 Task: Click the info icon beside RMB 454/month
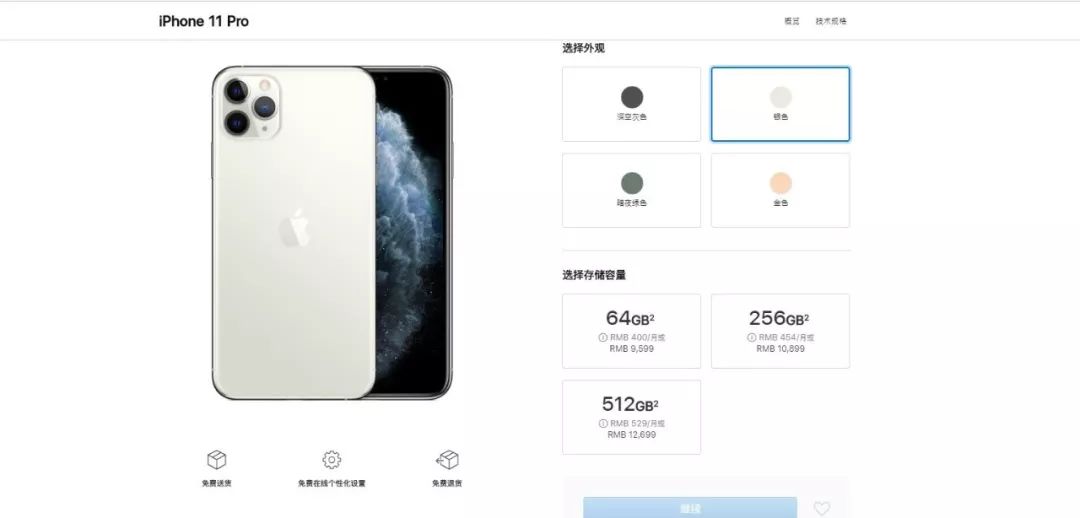[751, 338]
